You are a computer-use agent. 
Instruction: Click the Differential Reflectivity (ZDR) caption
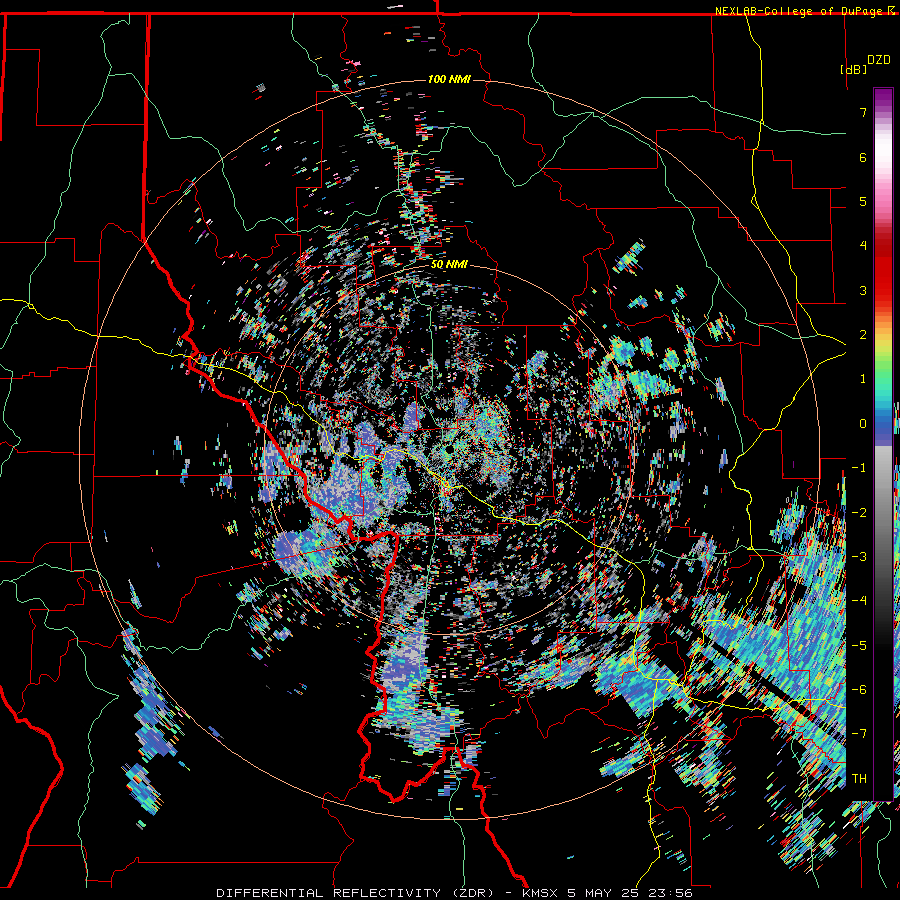[x=355, y=893]
